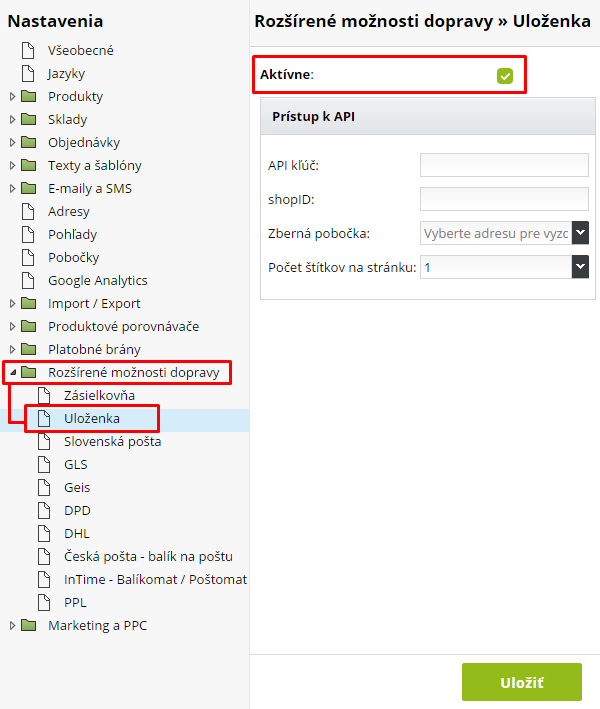Open Česká pošta - balík na poštu
The height and width of the screenshot is (709, 600).
(148, 557)
